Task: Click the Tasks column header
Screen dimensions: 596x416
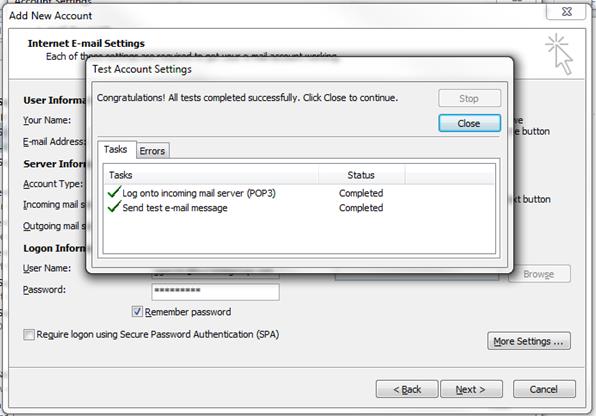Action: (211, 175)
